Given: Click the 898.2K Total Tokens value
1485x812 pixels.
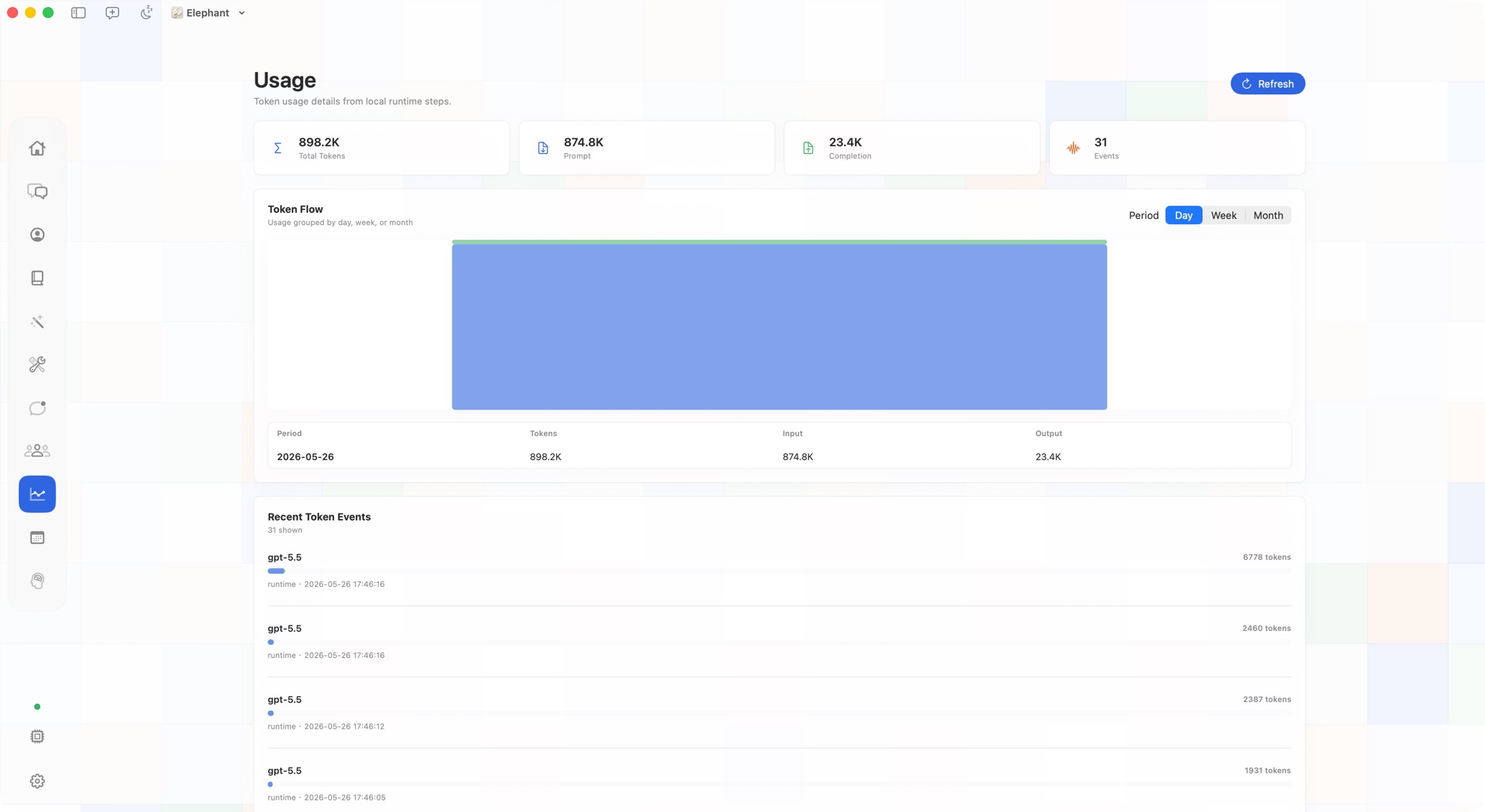Looking at the screenshot, I should click(x=319, y=142).
